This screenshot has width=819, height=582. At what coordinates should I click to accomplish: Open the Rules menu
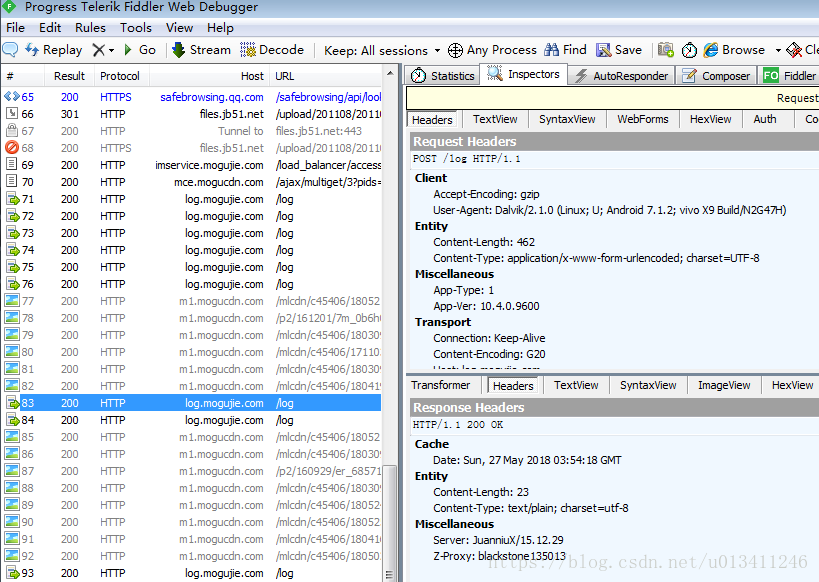[x=90, y=28]
